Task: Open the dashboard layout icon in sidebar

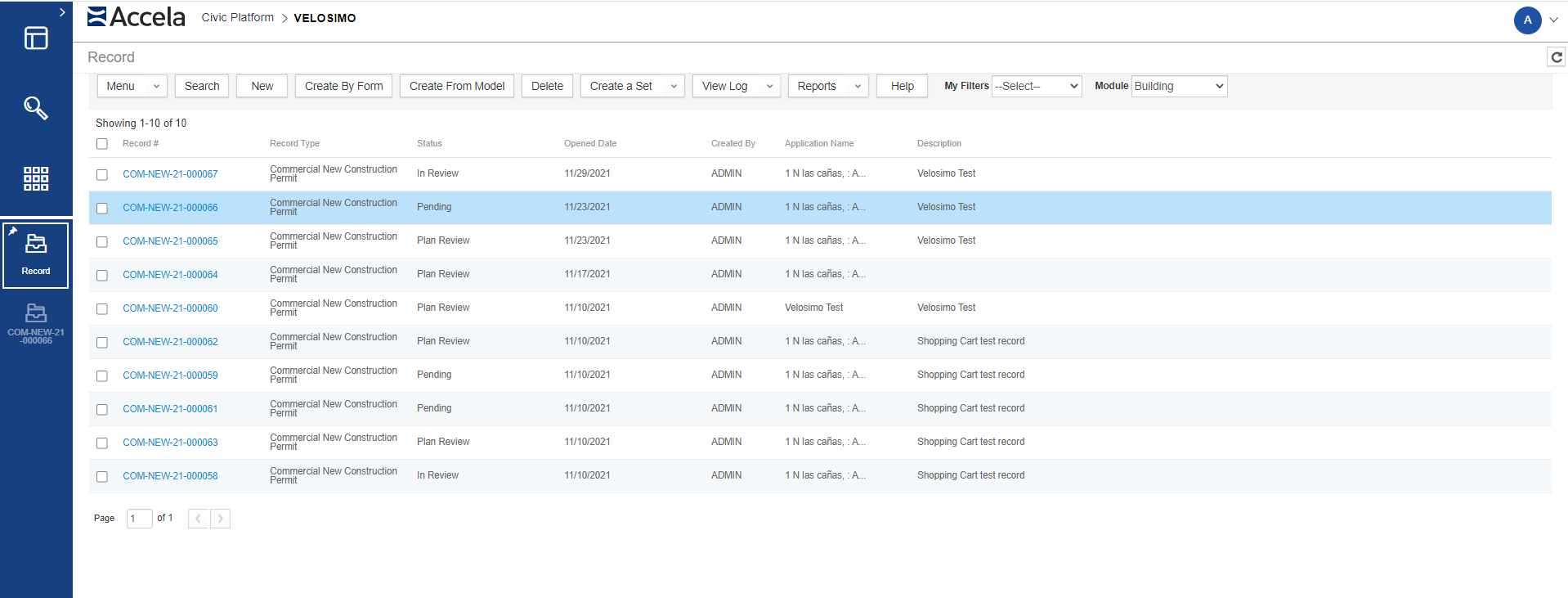Action: pyautogui.click(x=36, y=38)
